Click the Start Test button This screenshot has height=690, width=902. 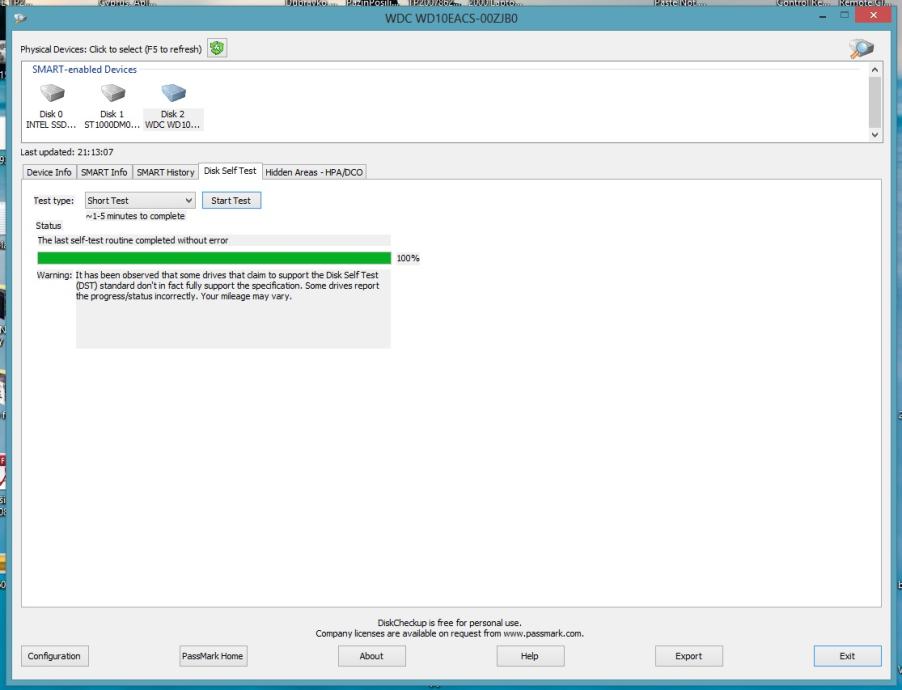coord(231,200)
